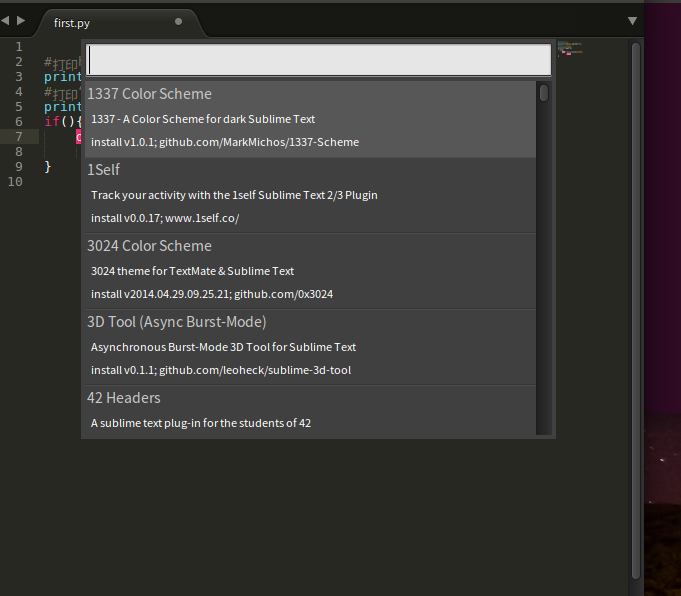This screenshot has height=596, width=681.
Task: Click the closing brace on line 9
Action: tap(48, 166)
